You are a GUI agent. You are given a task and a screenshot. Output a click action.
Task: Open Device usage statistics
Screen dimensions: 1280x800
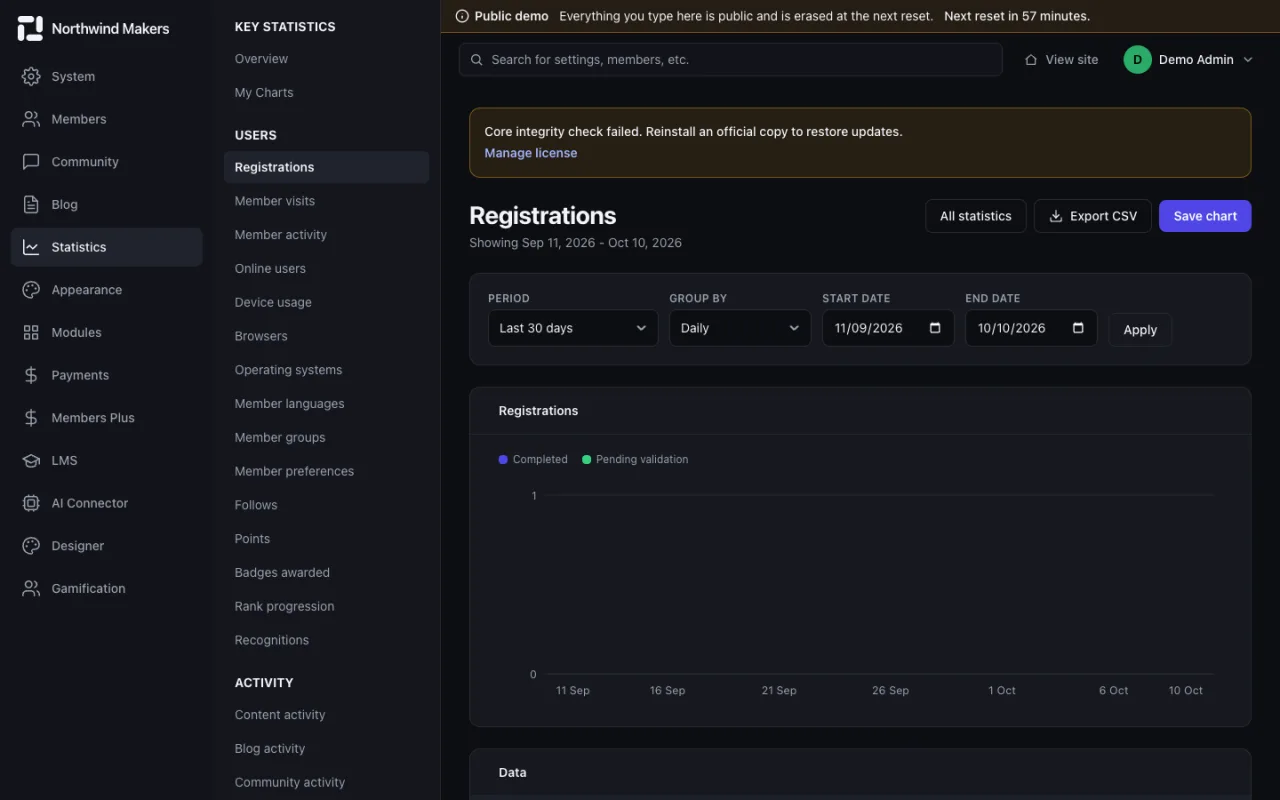coord(273,302)
